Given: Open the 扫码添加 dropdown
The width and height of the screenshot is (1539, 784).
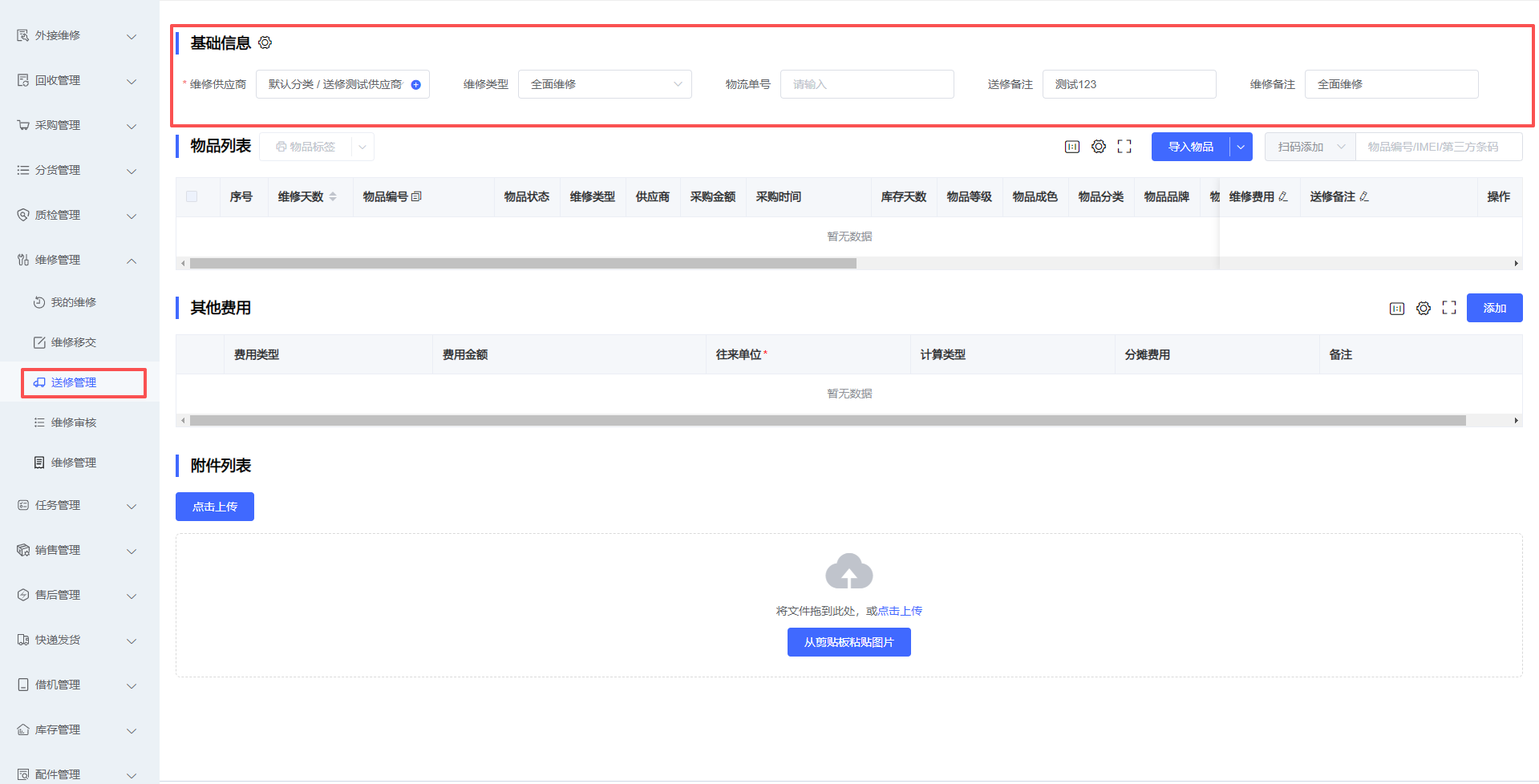Looking at the screenshot, I should (x=1310, y=148).
